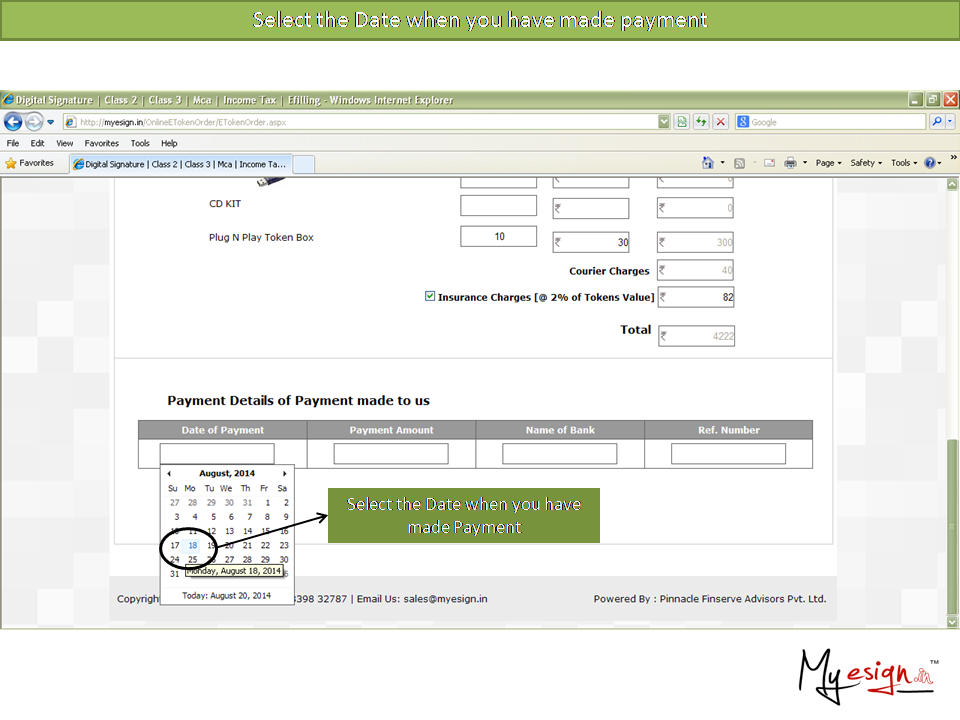
Task: Open the File menu
Action: pyautogui.click(x=12, y=143)
